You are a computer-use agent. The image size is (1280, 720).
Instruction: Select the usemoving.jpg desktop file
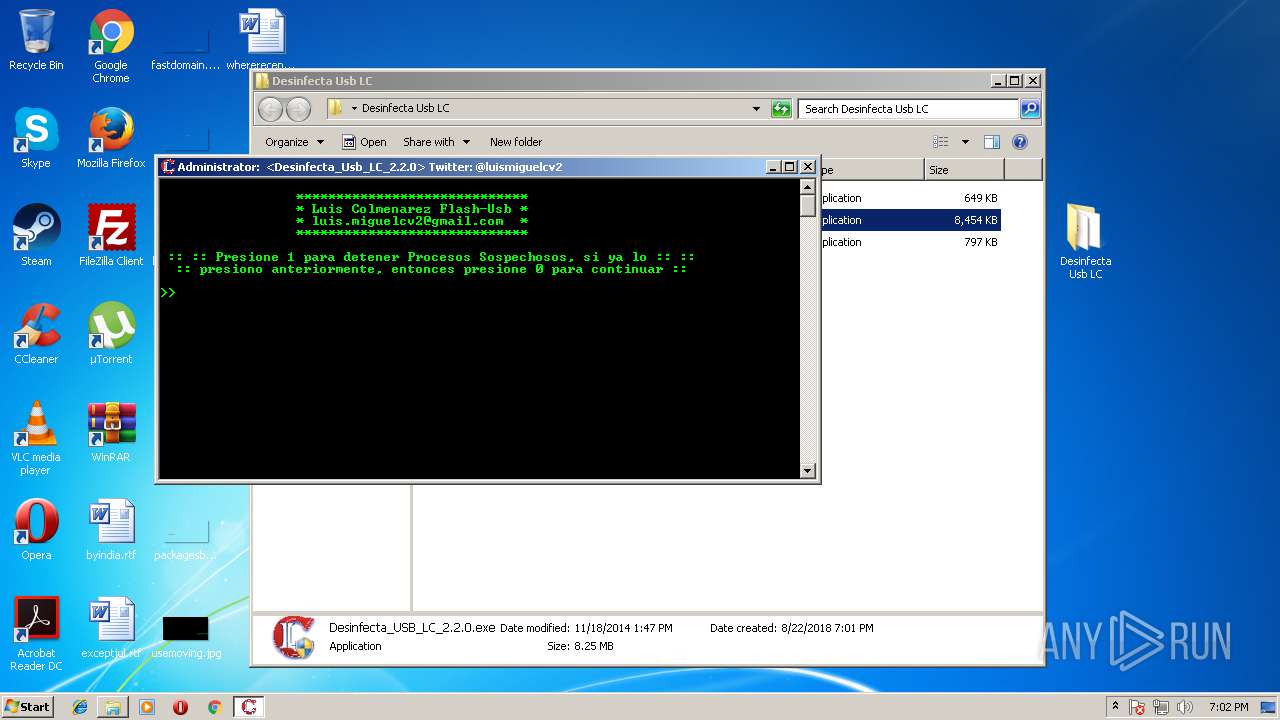pos(186,636)
